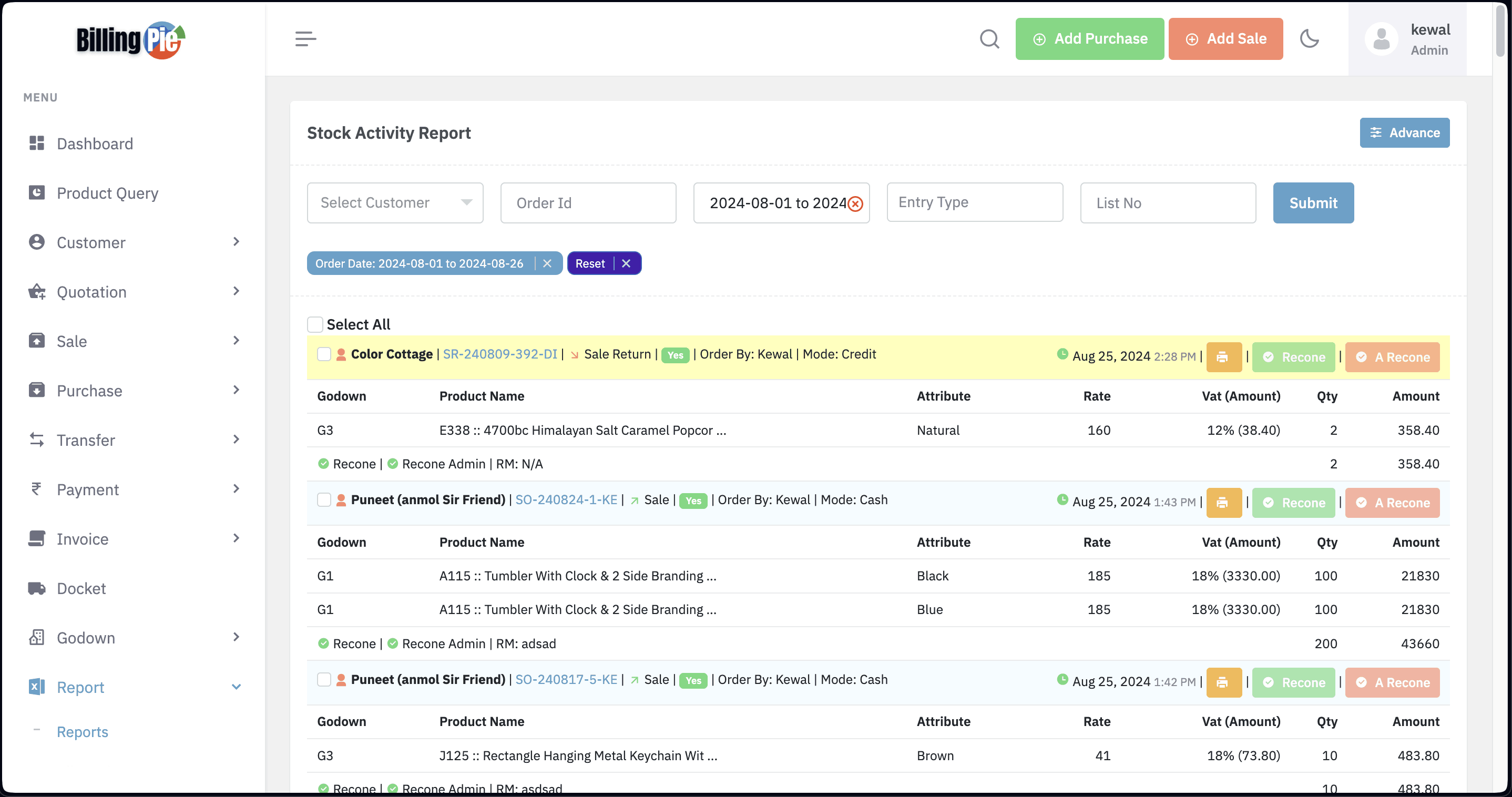Click the Purchase box icon in sidebar

[x=36, y=390]
